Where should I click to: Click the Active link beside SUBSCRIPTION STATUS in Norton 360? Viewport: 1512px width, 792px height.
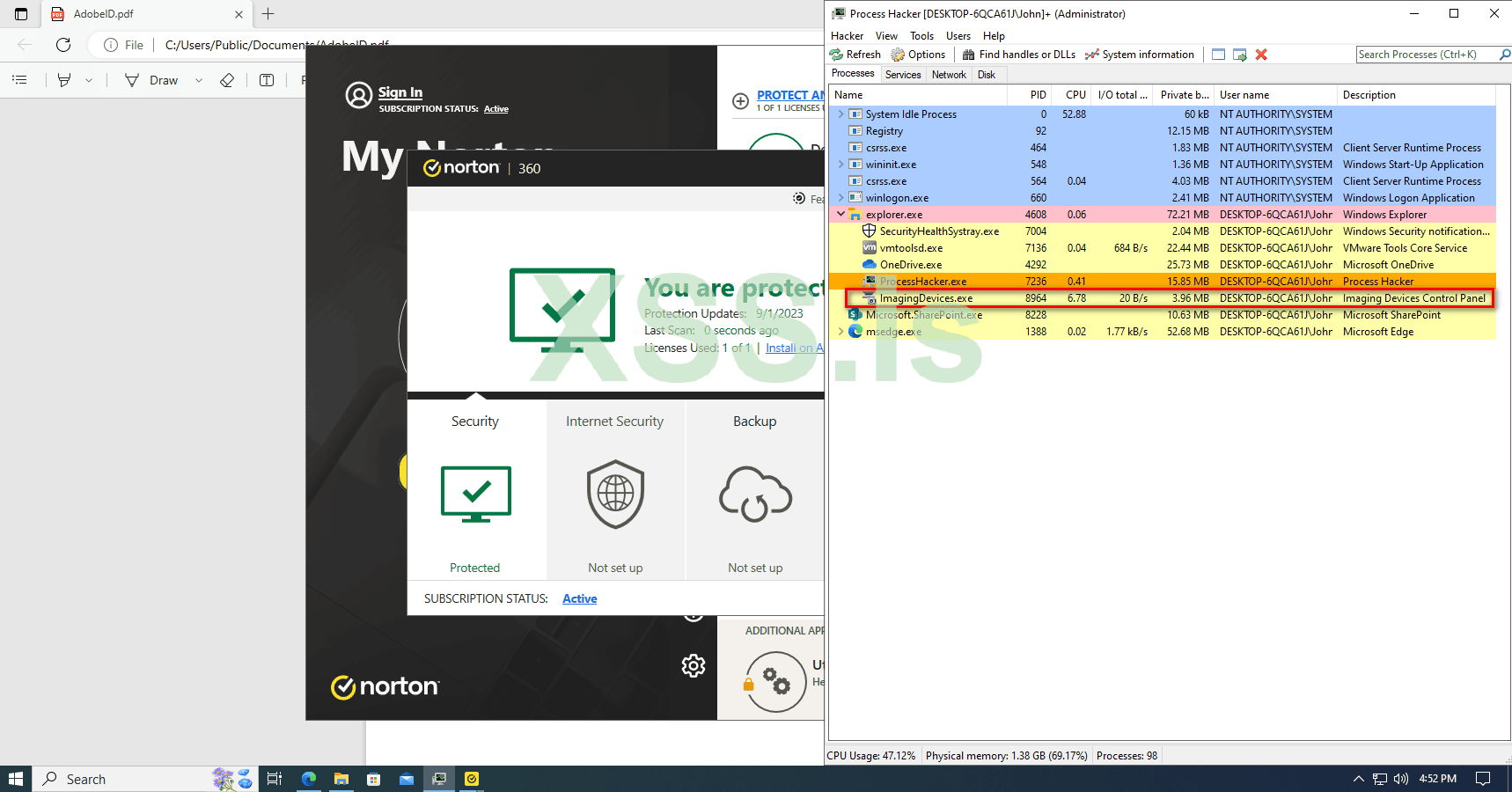coord(580,598)
